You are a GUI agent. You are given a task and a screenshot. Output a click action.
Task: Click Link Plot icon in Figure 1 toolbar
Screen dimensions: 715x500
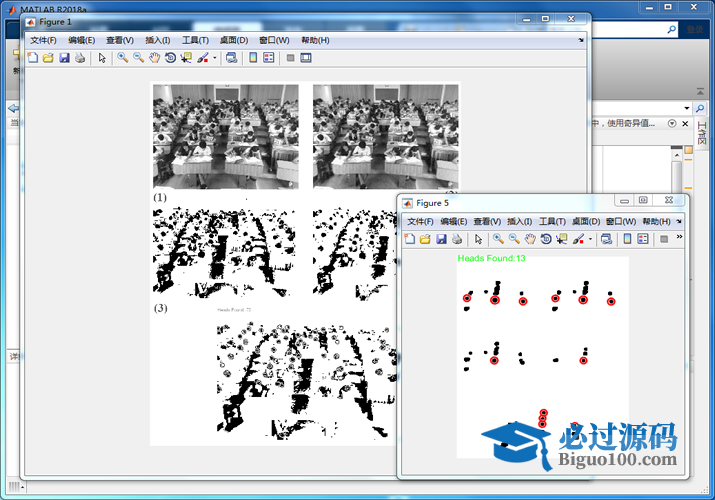tap(231, 58)
